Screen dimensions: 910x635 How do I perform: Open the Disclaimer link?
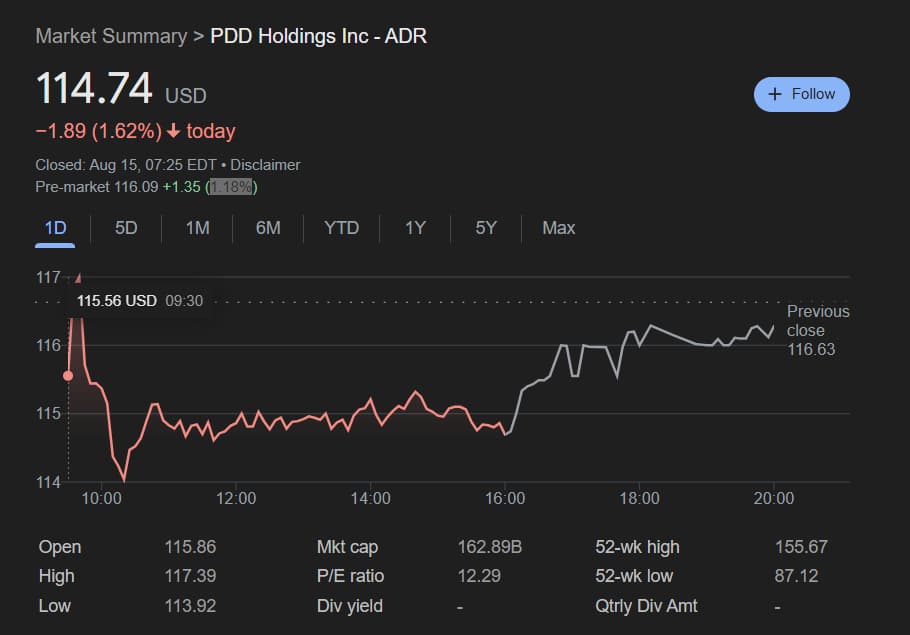click(265, 165)
